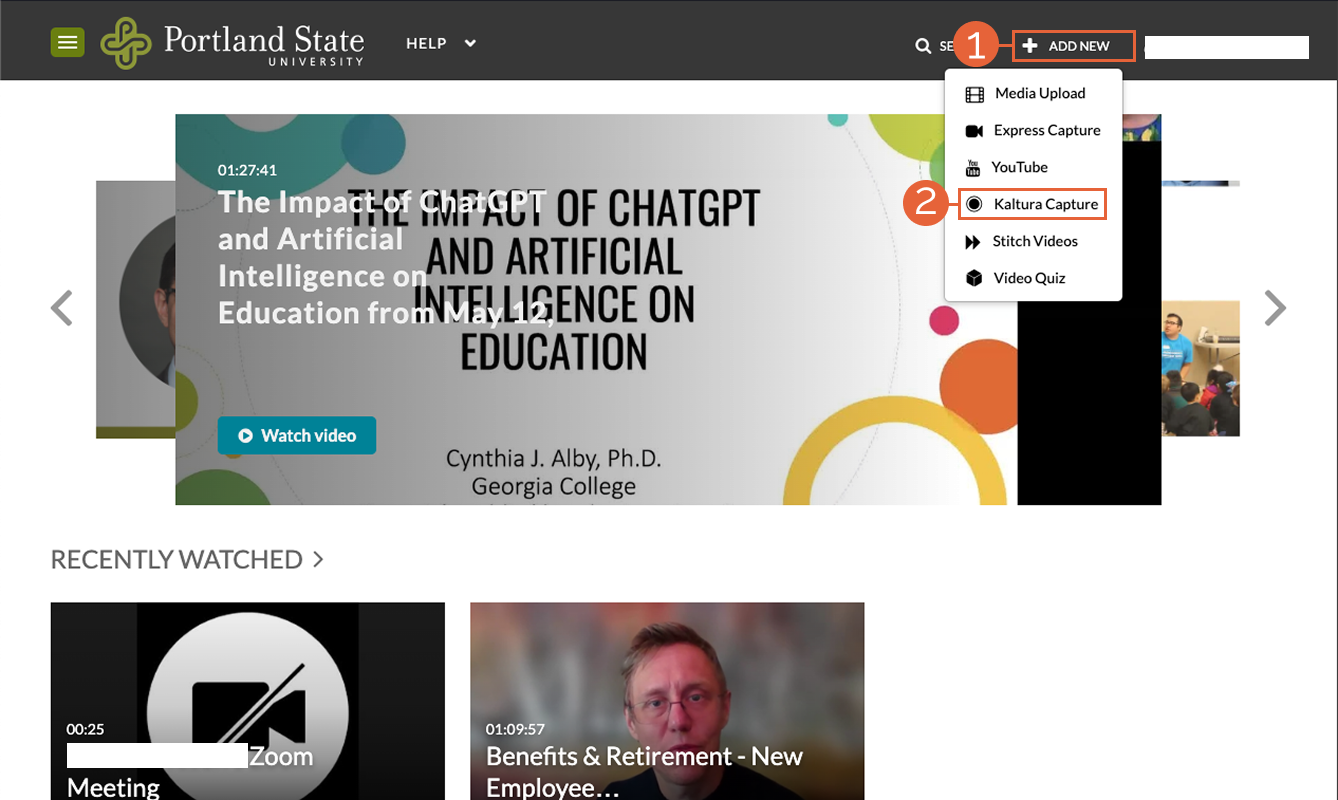Open The Impact of ChatGPT video title

tap(386, 257)
